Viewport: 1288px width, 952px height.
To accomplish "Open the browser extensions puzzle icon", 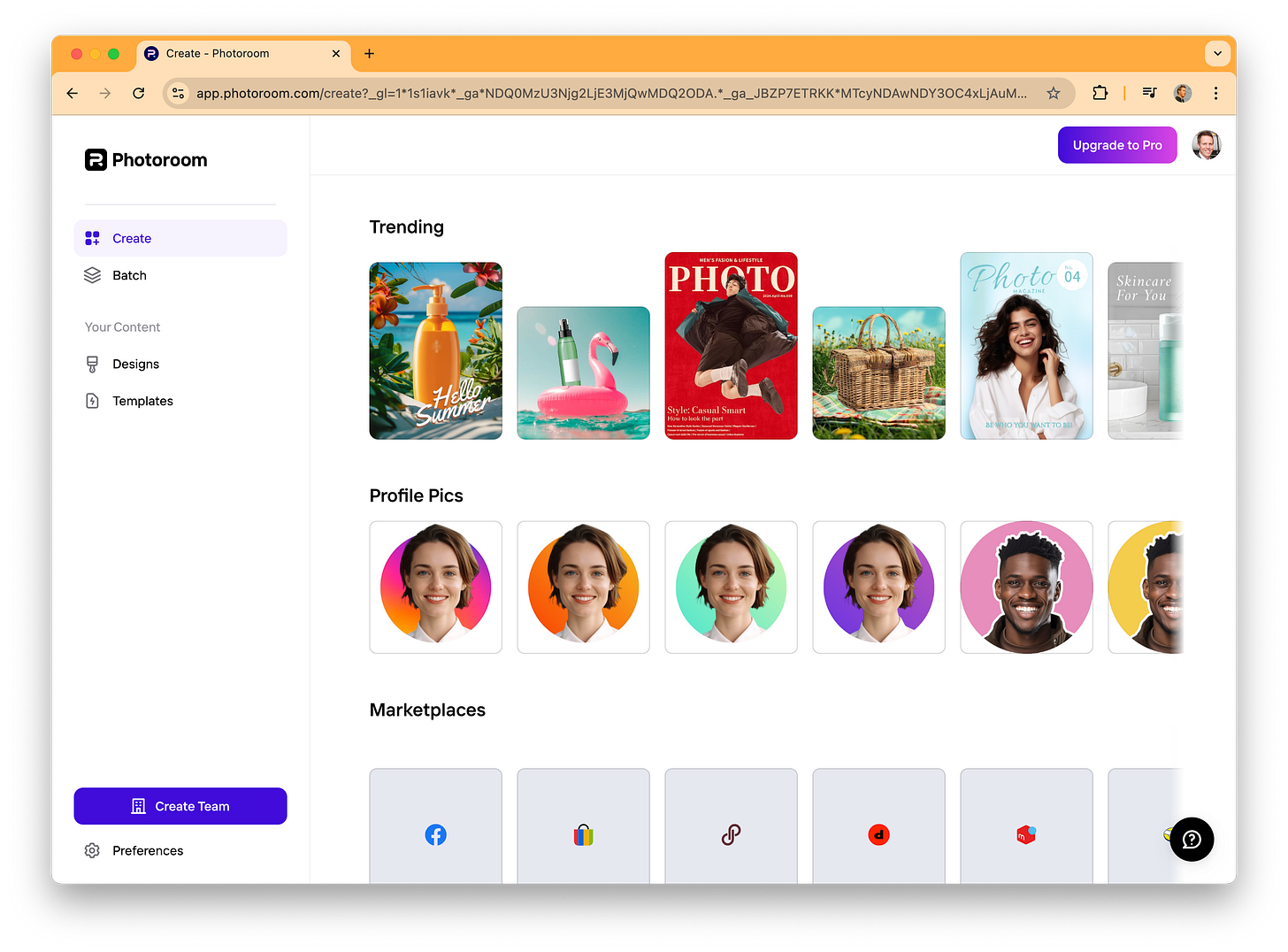I will 1100,93.
